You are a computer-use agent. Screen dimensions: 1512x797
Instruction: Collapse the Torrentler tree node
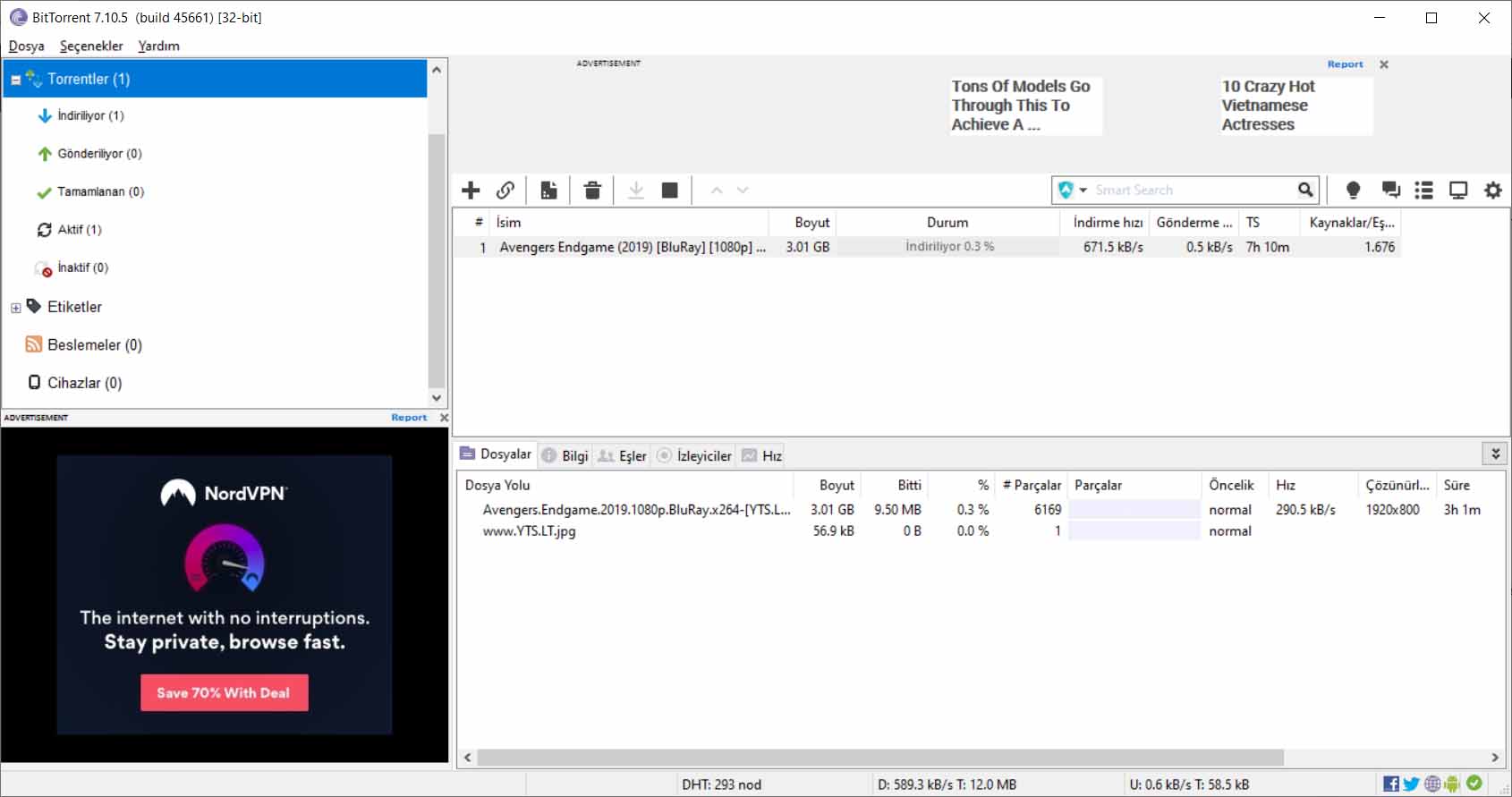pyautogui.click(x=15, y=80)
